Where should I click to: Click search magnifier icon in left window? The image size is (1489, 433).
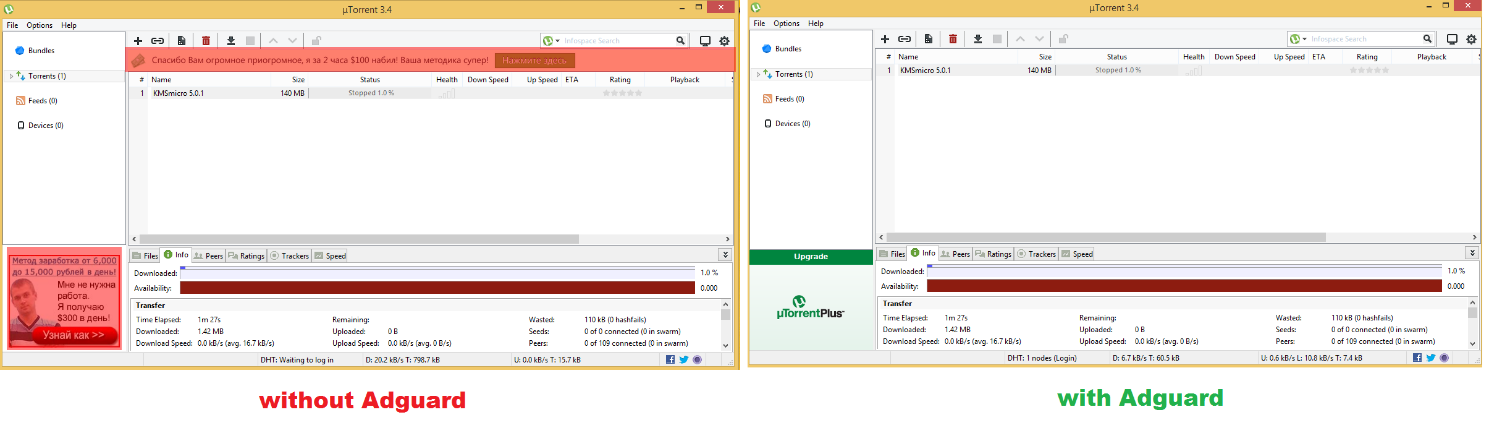click(681, 41)
